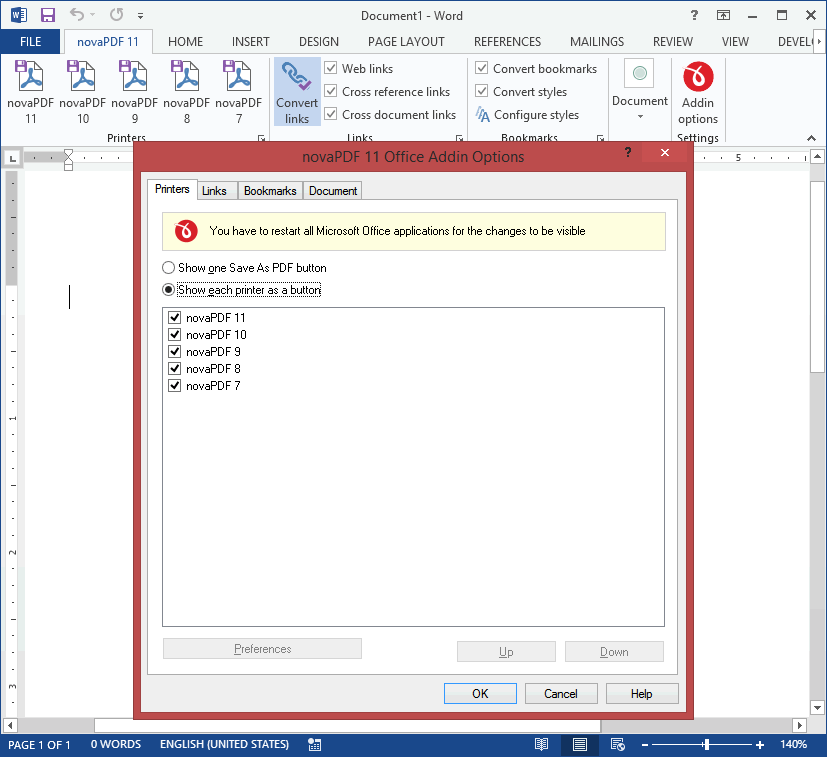The image size is (827, 757).
Task: Toggle the Web links checkbox in ribbon
Action: 331,68
